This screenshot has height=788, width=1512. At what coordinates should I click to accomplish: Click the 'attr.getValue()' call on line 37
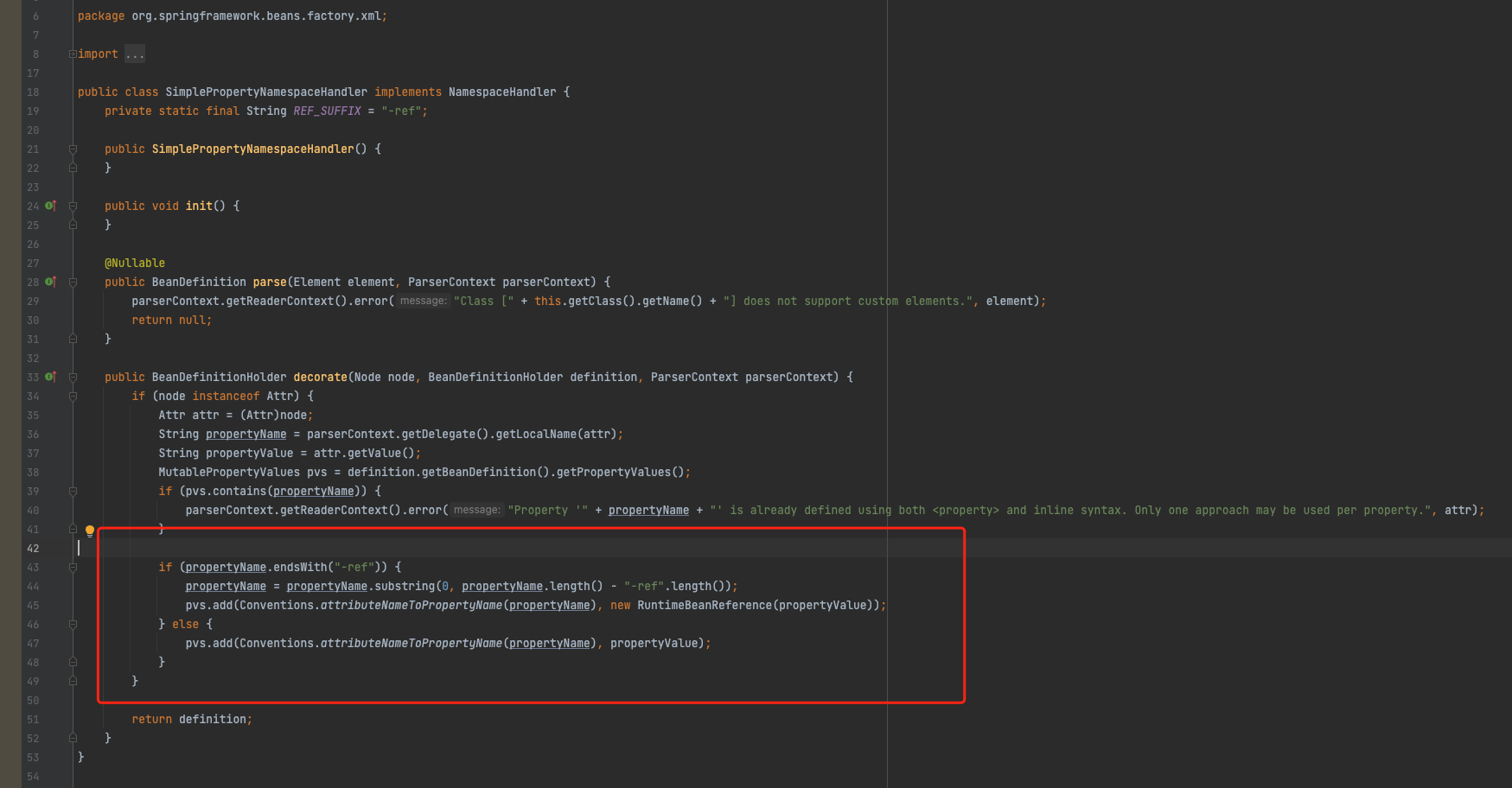point(364,453)
